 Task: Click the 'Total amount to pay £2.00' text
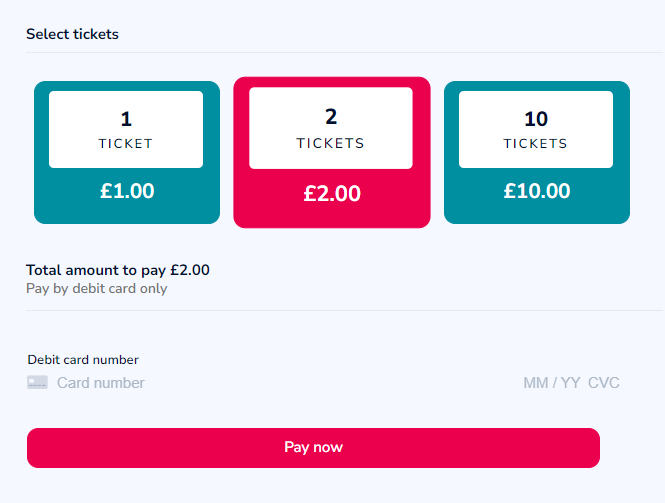[x=118, y=270]
